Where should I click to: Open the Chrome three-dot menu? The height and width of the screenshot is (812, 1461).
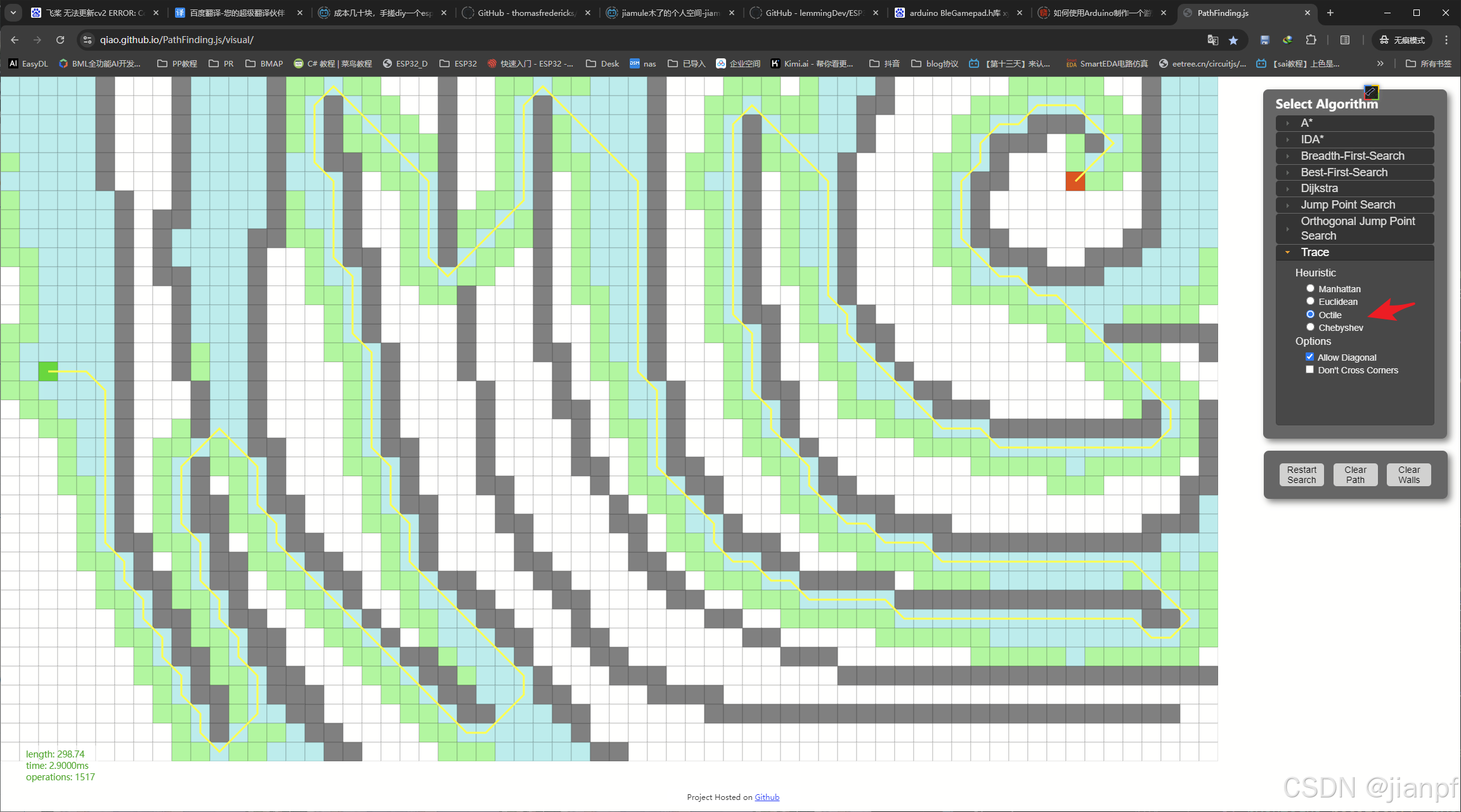(x=1446, y=40)
